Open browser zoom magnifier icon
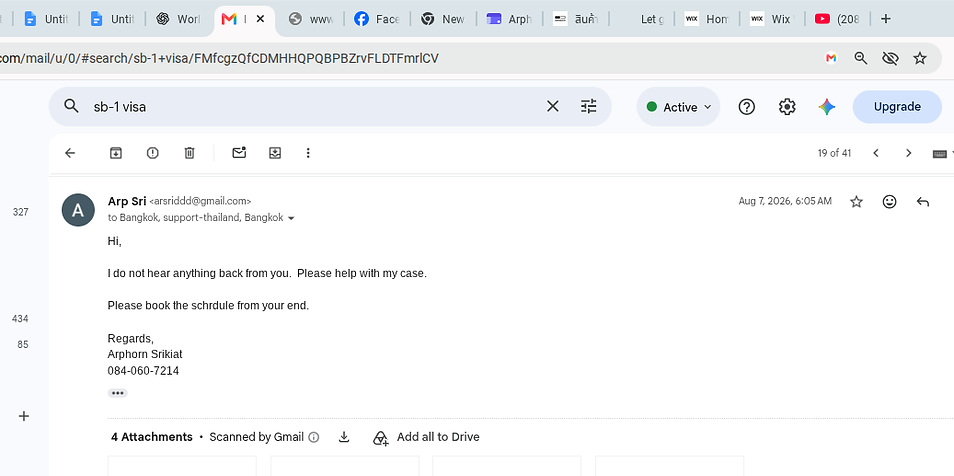The width and height of the screenshot is (954, 476). 860,58
